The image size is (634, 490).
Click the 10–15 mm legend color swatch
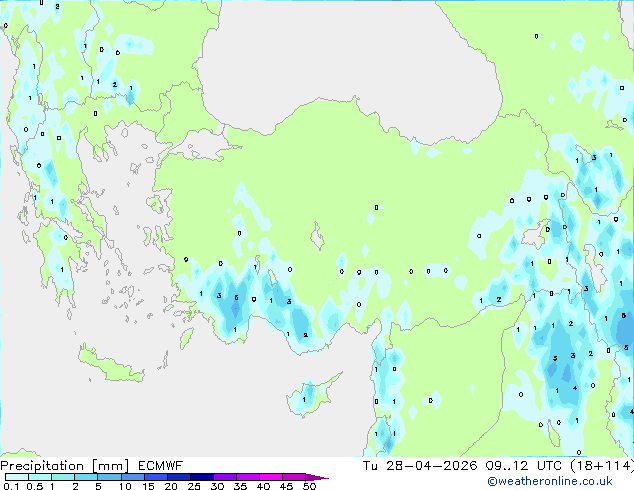point(132,477)
